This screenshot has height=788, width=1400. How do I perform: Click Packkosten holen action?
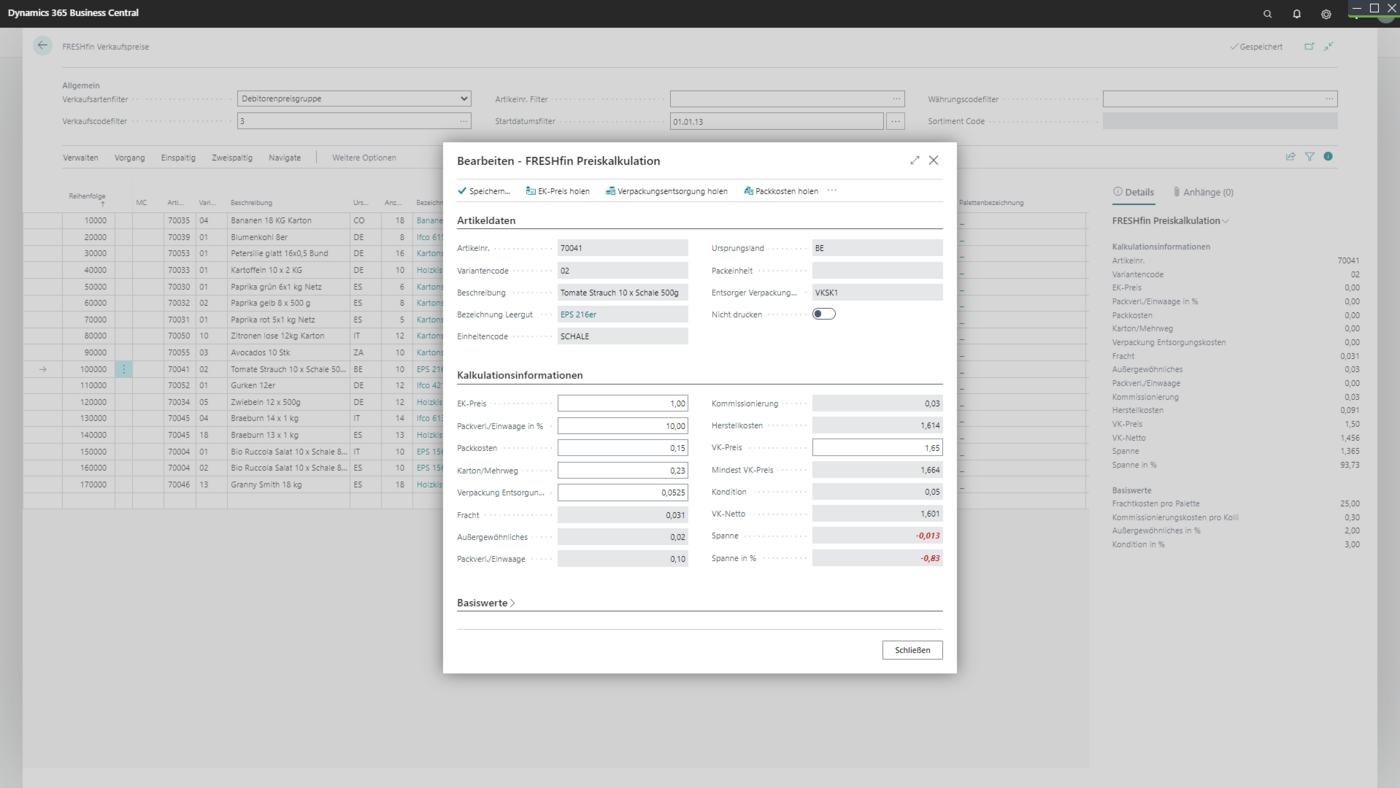pos(780,191)
